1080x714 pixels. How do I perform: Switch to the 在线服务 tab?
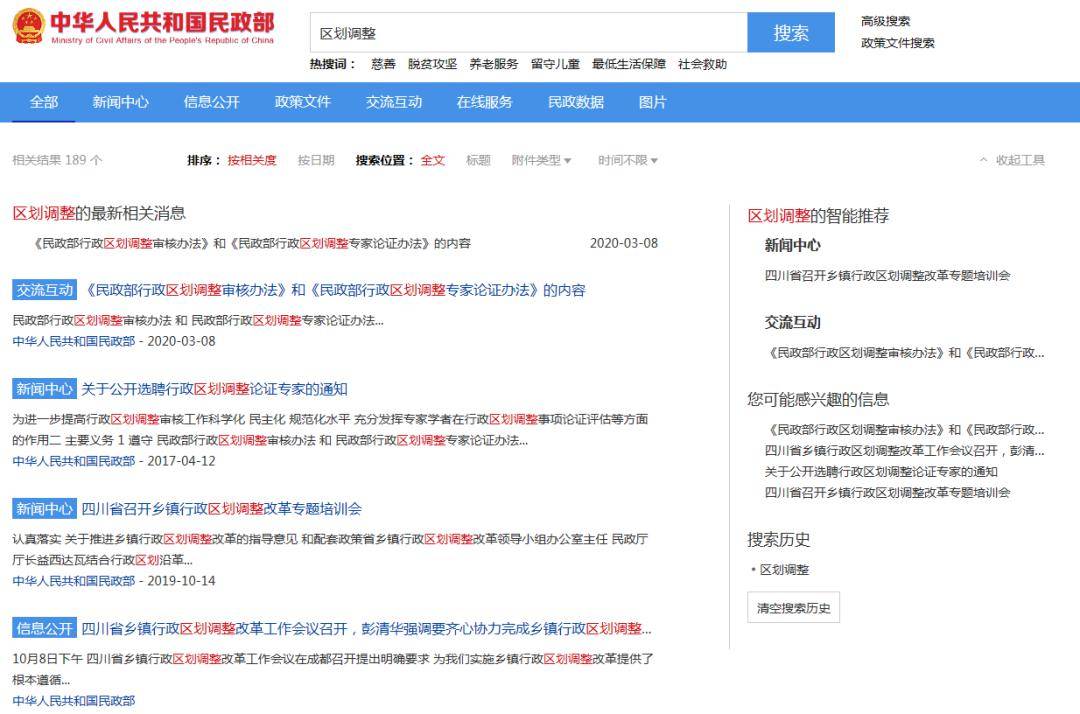[x=484, y=102]
